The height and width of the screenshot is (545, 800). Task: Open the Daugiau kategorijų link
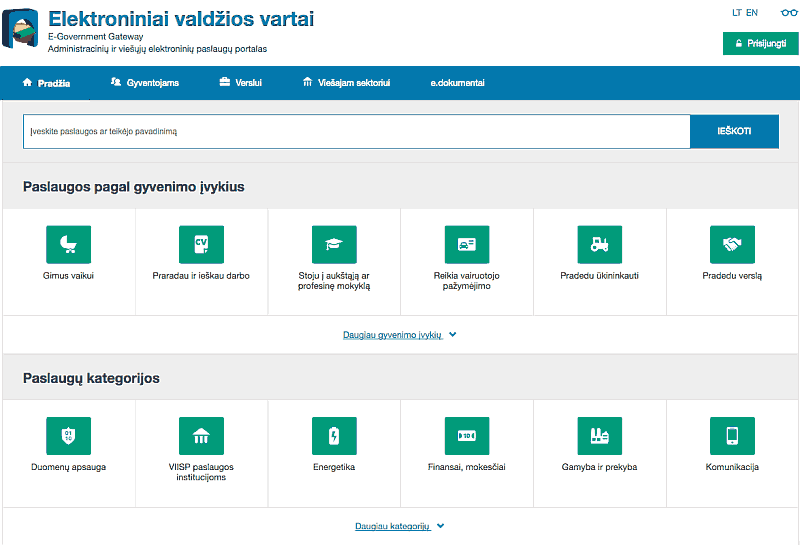(x=393, y=526)
